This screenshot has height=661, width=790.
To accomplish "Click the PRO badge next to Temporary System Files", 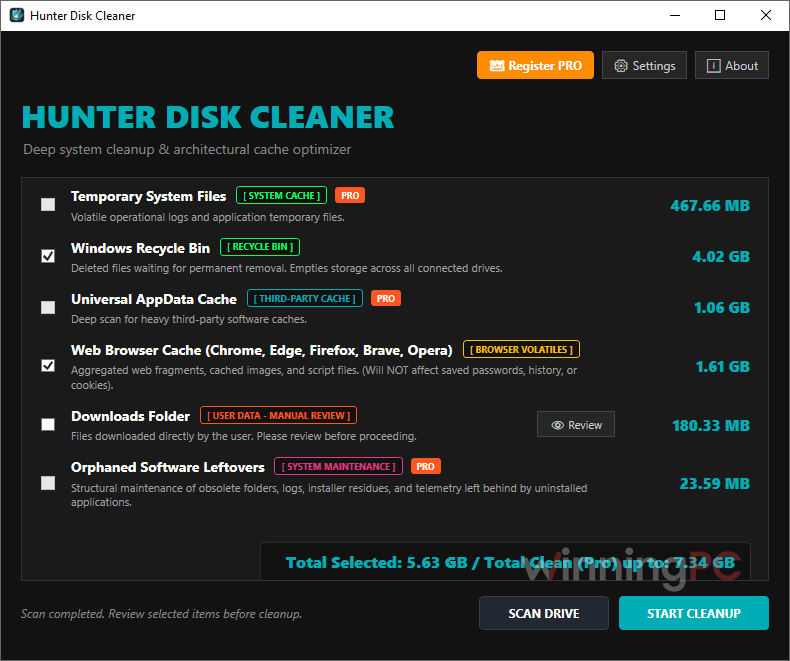I will 350,195.
